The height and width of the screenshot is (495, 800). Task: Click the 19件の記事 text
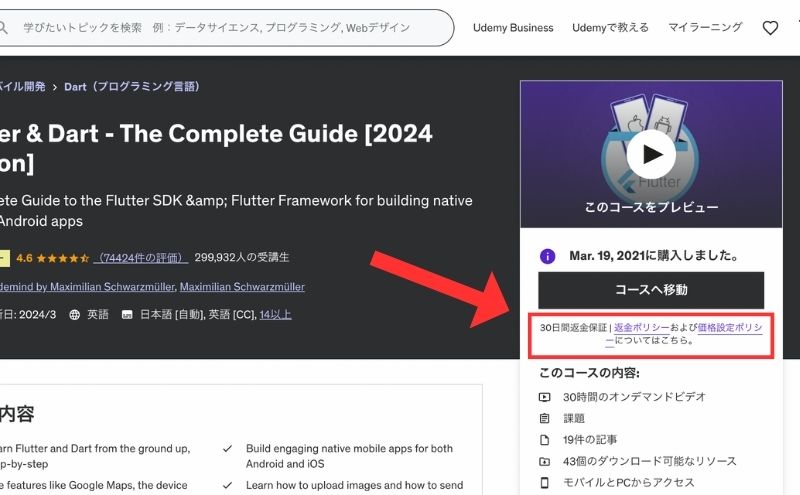[590, 440]
